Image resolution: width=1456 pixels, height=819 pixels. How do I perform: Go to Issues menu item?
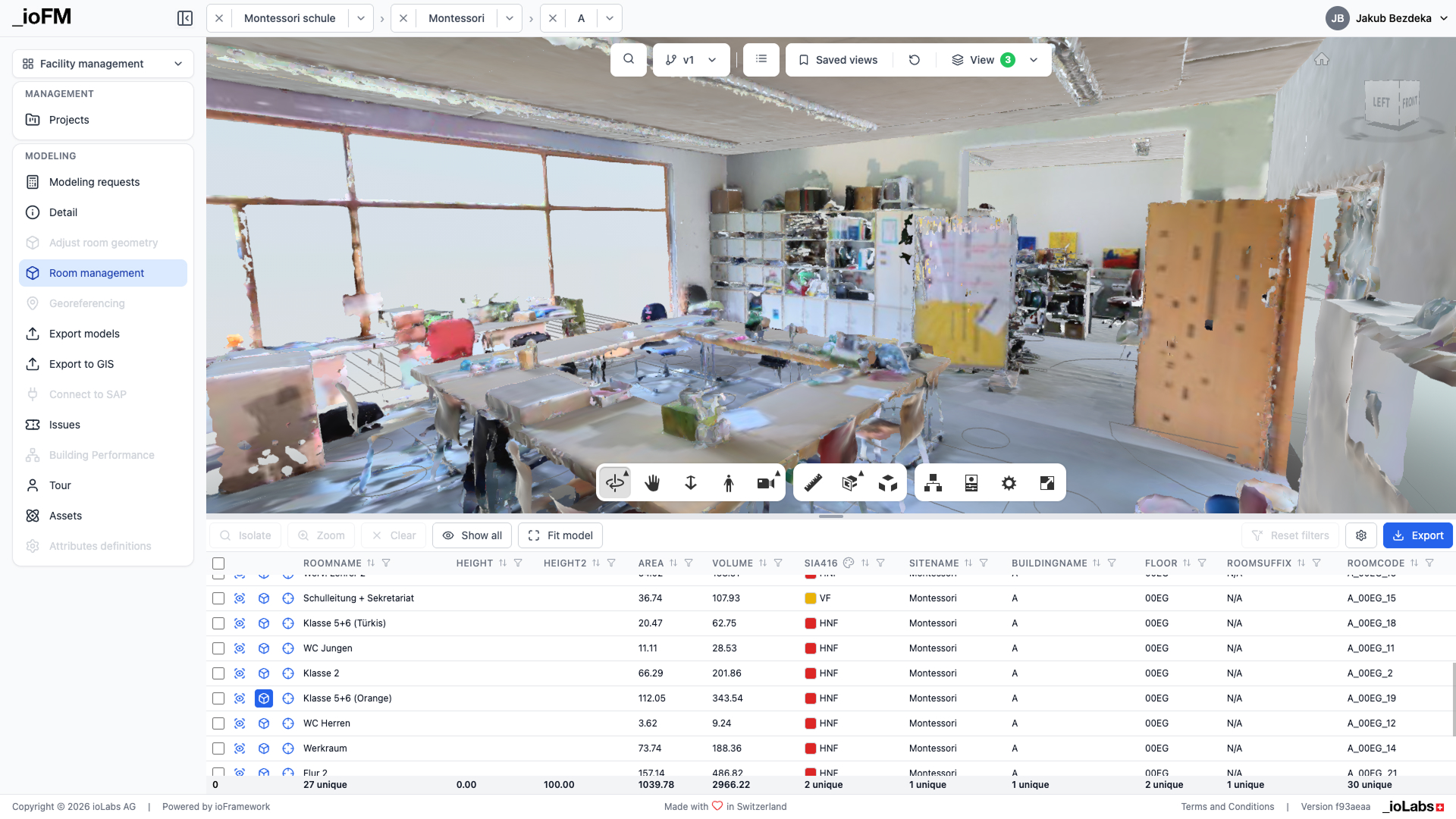64,425
